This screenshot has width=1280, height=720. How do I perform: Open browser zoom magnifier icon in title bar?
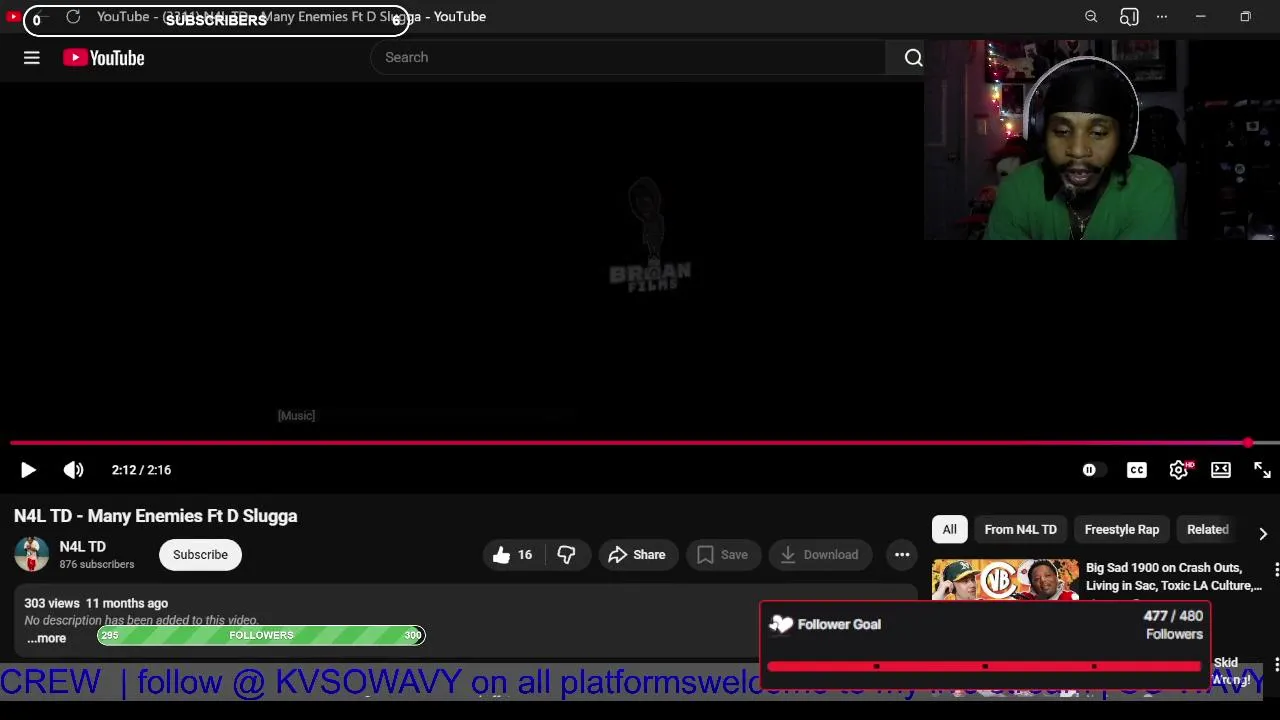(x=1091, y=17)
